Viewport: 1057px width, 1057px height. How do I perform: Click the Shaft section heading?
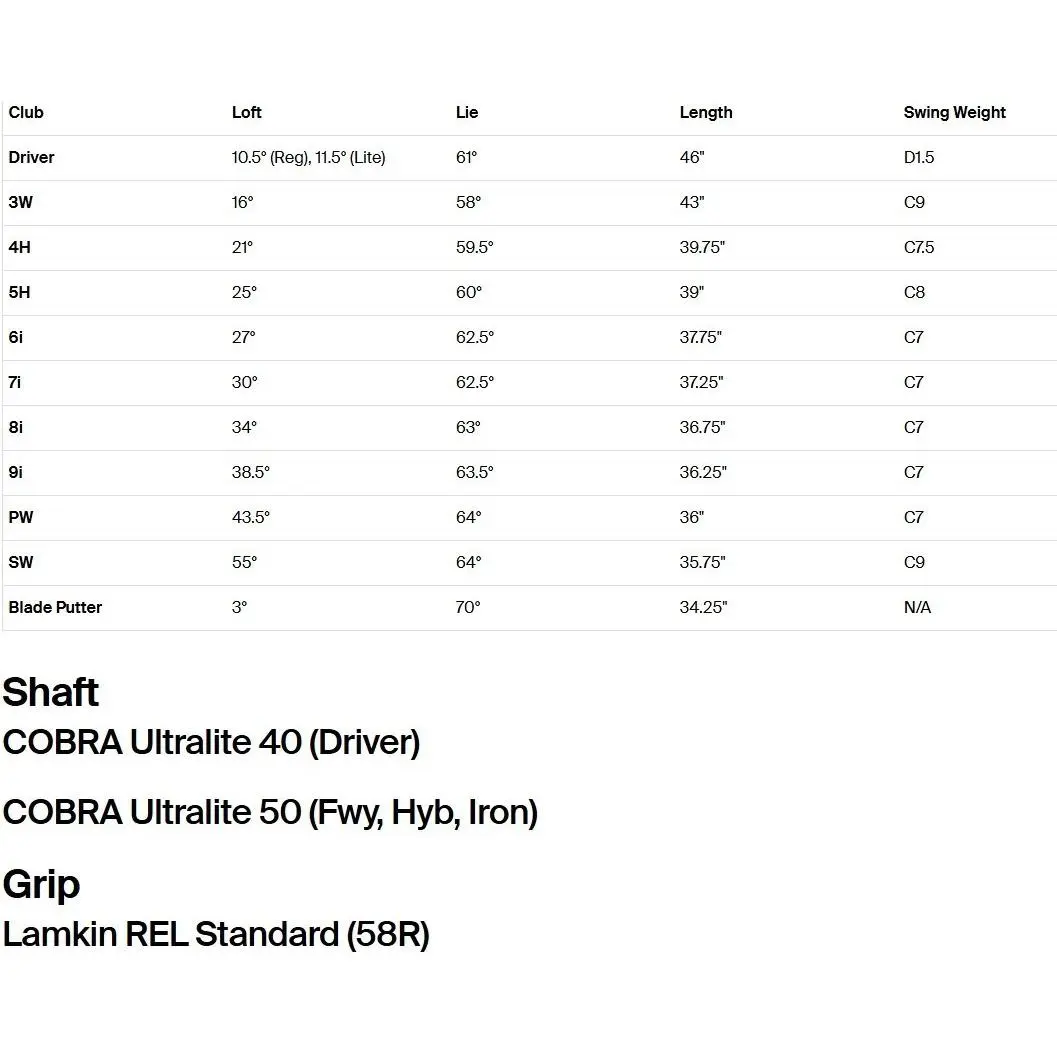51,692
